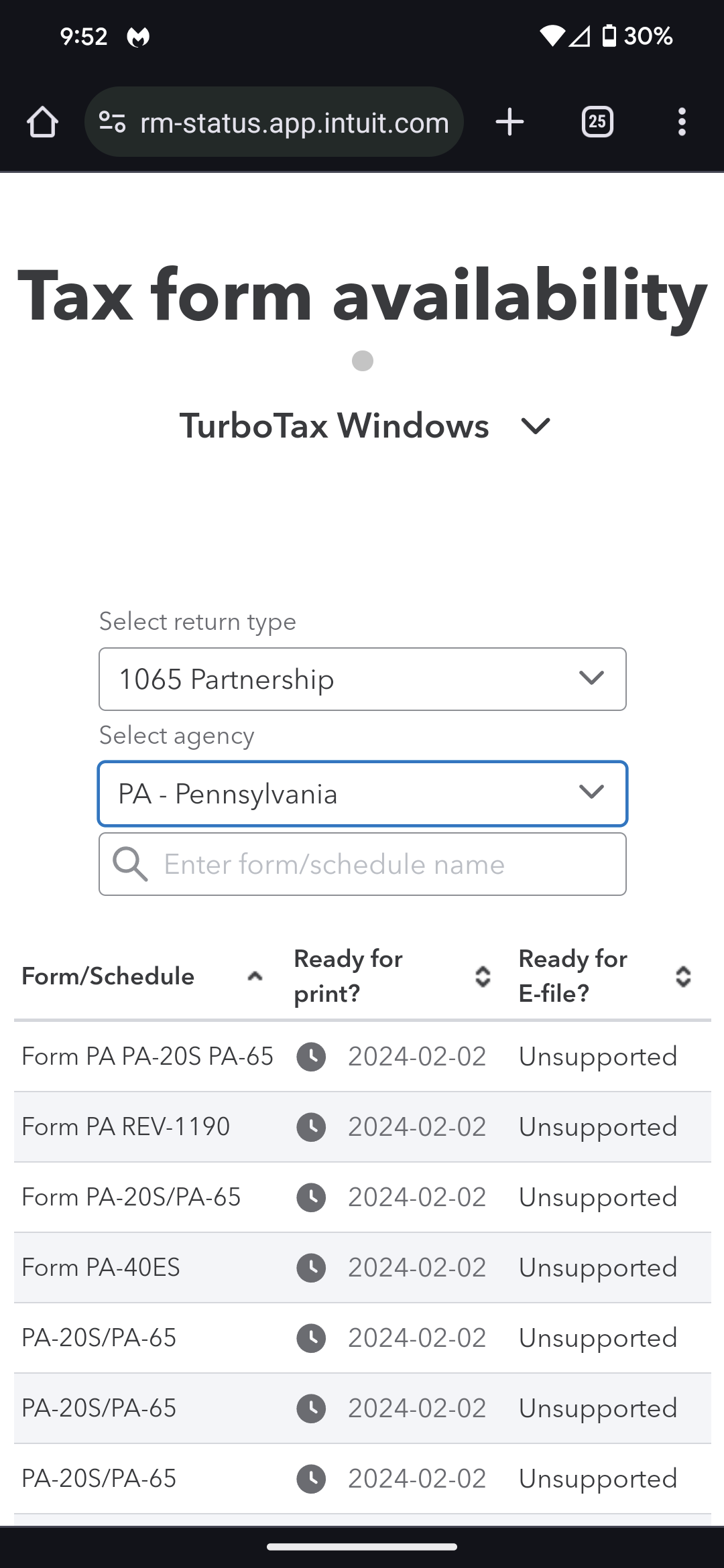Viewport: 724px width, 1568px height.
Task: Open the tab switcher showing 25 tabs
Action: (x=597, y=123)
